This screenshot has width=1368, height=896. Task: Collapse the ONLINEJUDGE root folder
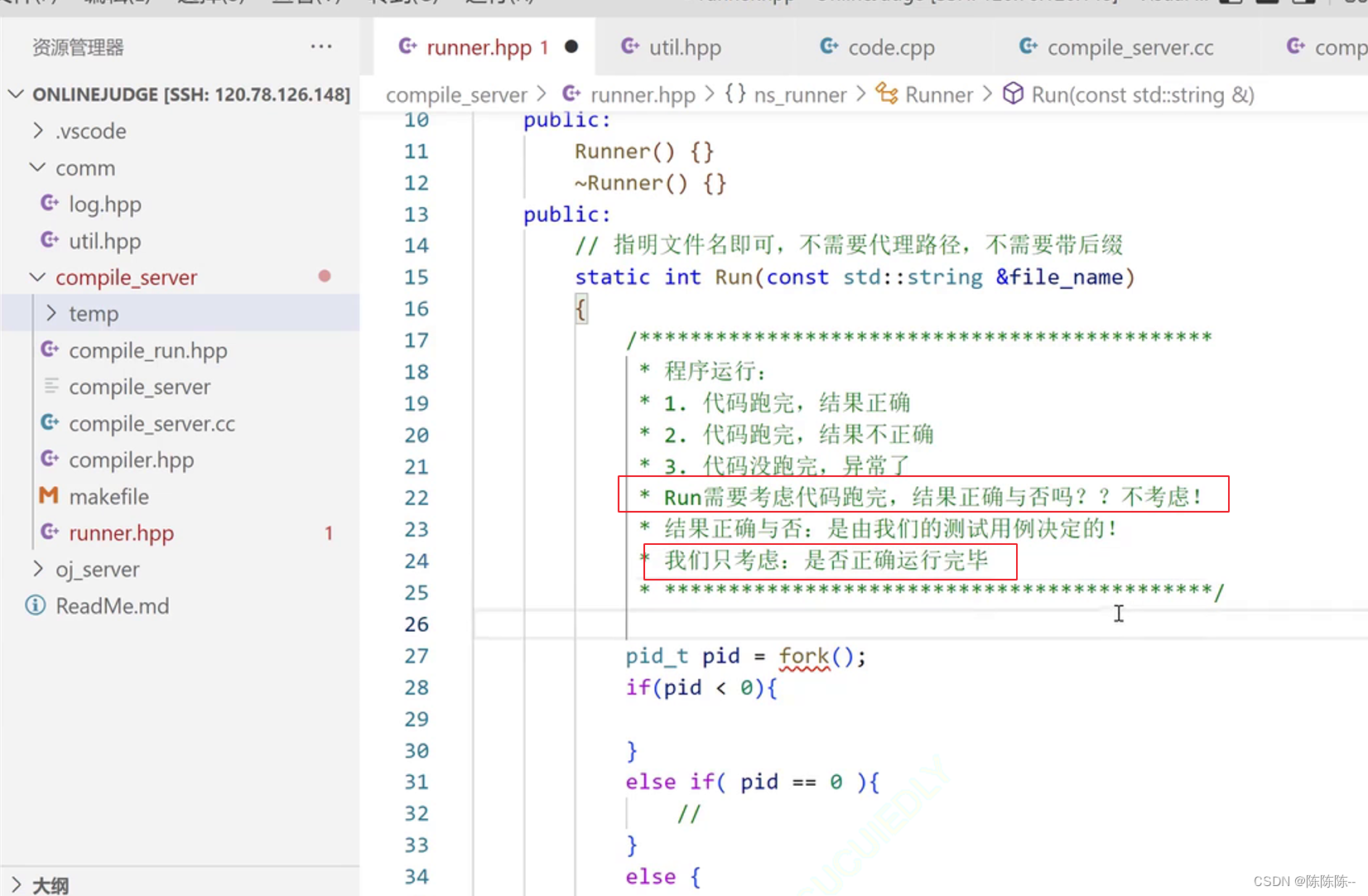[x=15, y=94]
